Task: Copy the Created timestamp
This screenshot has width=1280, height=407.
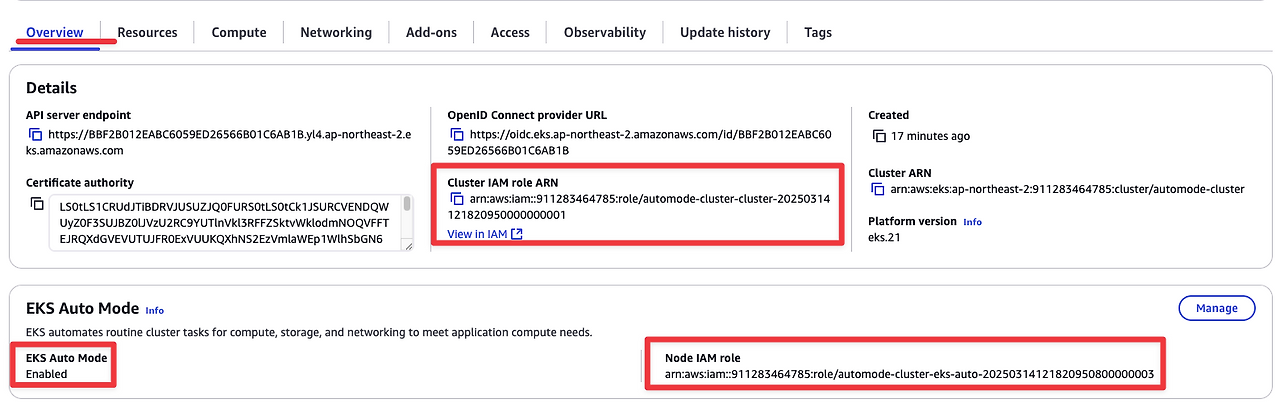Action: pos(879,136)
